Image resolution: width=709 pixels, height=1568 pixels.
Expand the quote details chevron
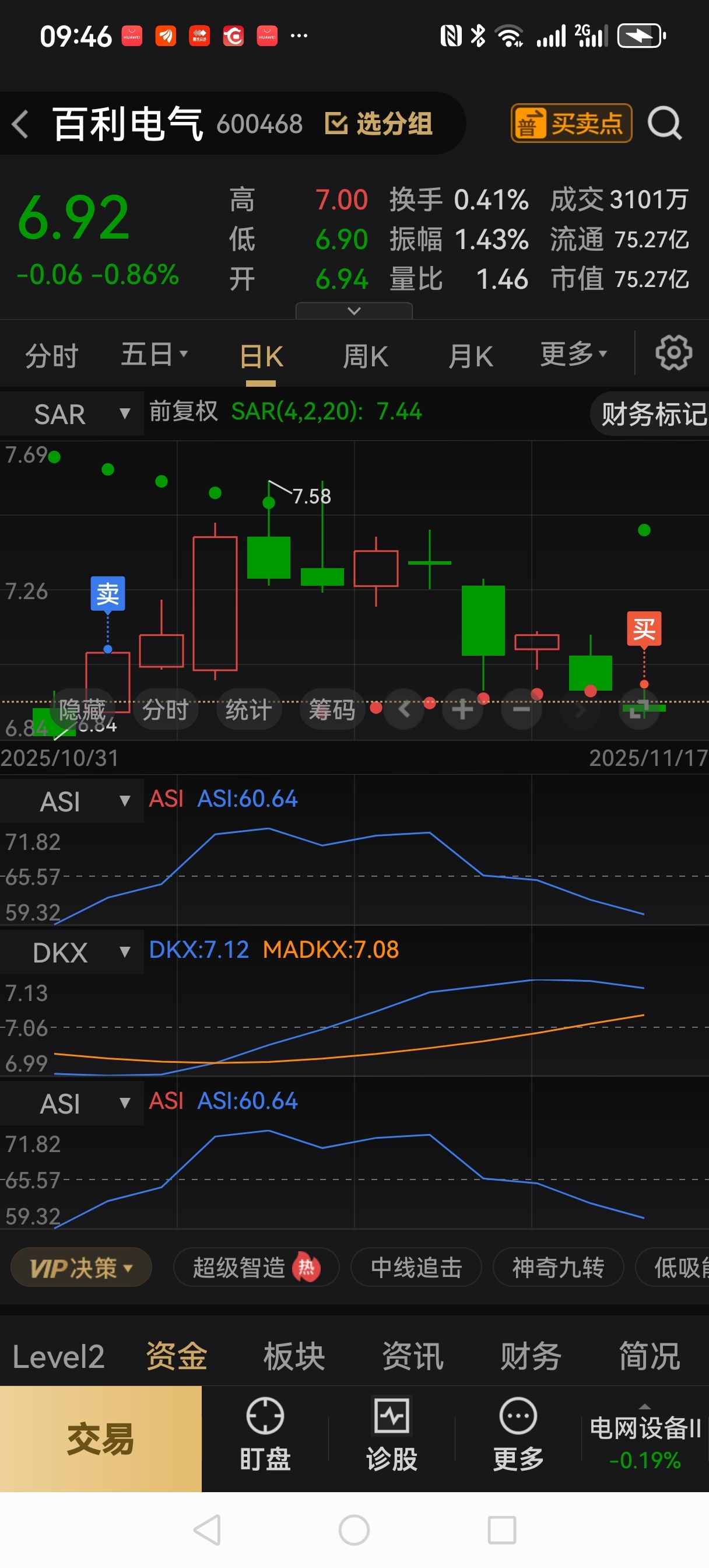tap(354, 311)
